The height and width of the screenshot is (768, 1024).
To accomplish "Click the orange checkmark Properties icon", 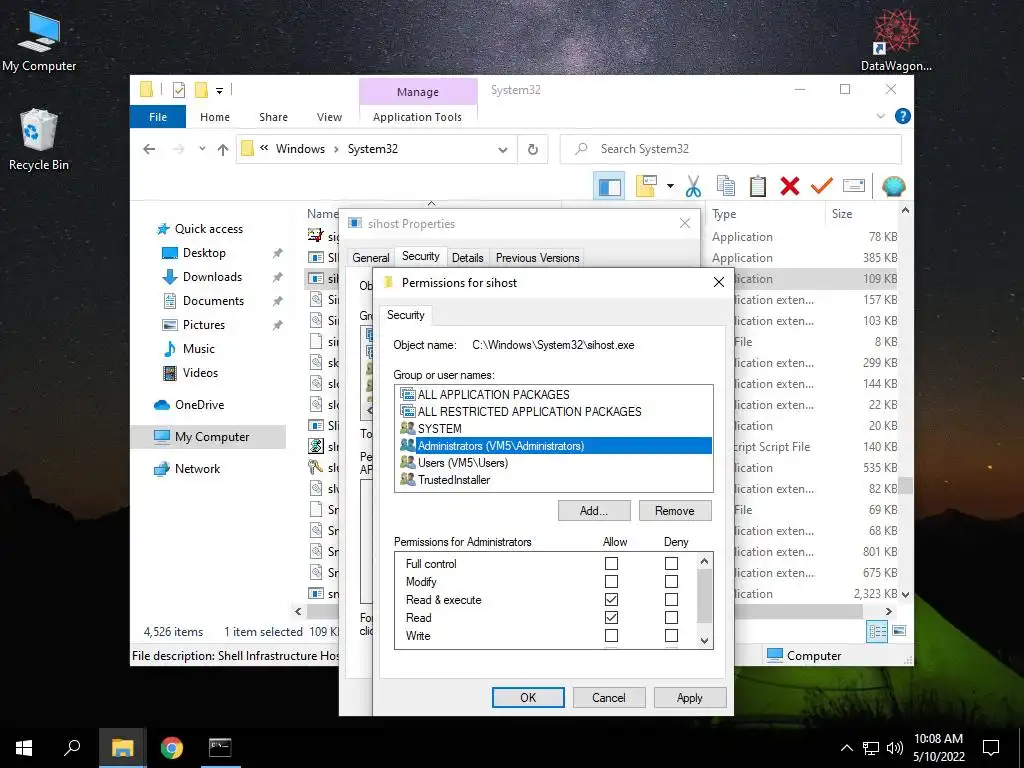I will coord(822,186).
